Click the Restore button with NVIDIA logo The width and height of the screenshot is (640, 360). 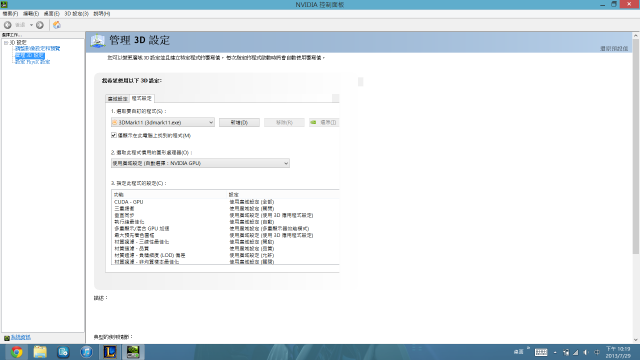324,122
